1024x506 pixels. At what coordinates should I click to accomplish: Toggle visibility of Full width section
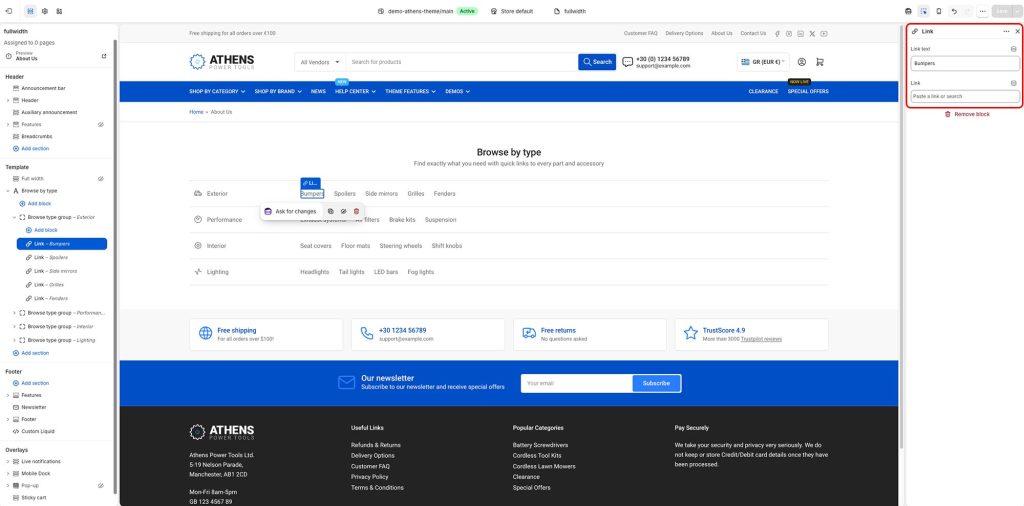101,178
